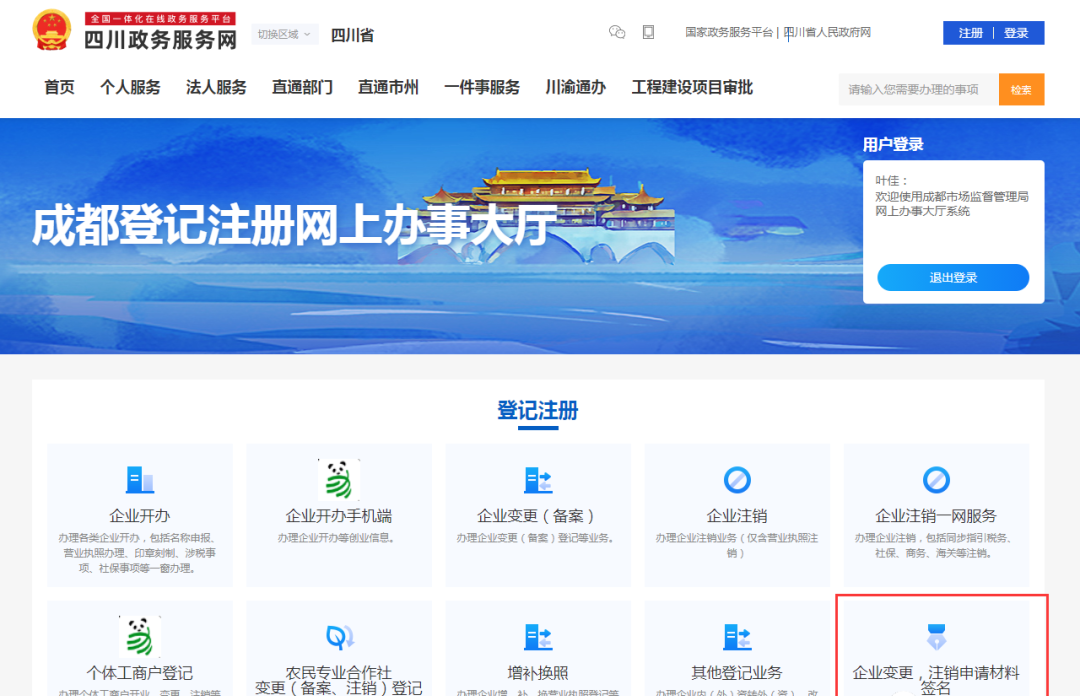This screenshot has height=696, width=1080.
Task: Open the 直通部门 menu
Action: 302,88
